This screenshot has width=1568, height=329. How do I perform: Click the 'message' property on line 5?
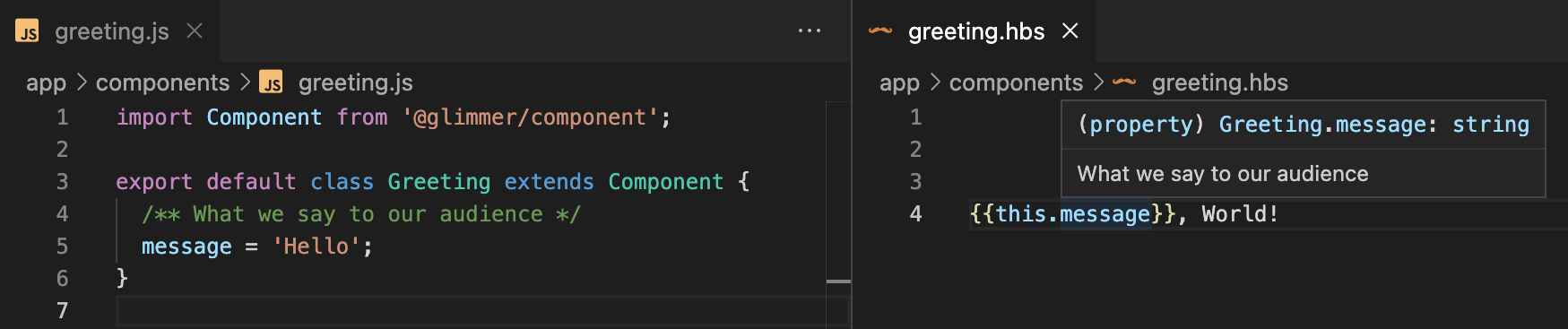pos(186,247)
